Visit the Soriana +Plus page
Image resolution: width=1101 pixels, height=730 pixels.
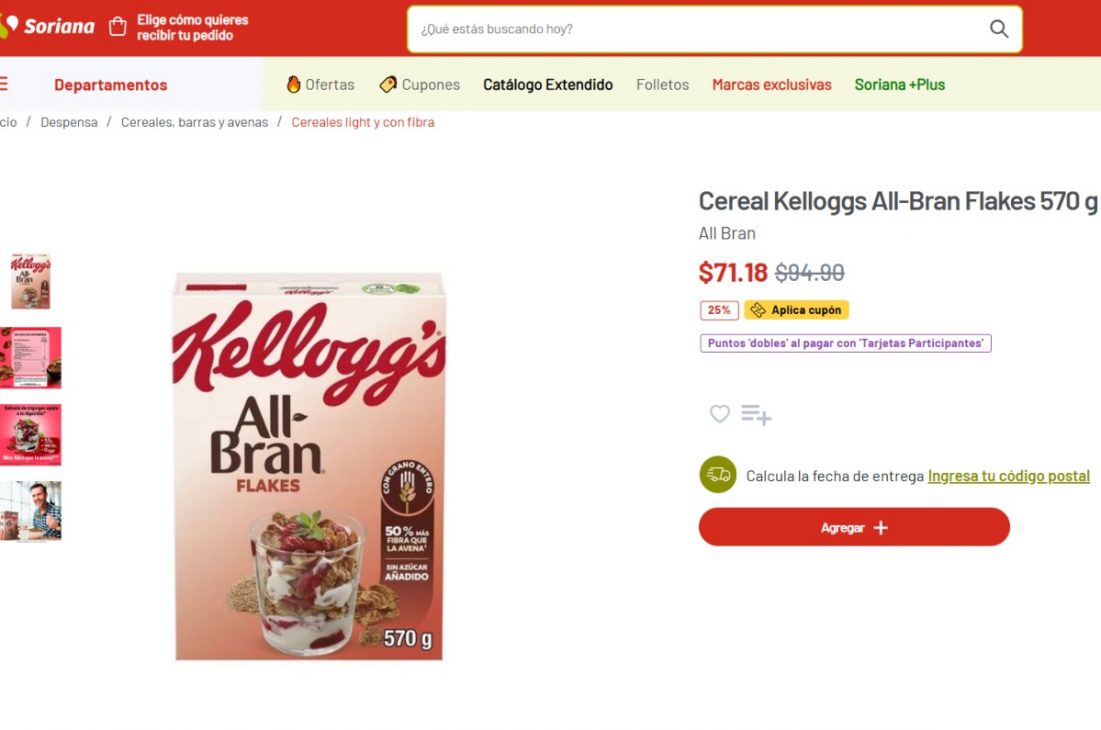899,85
